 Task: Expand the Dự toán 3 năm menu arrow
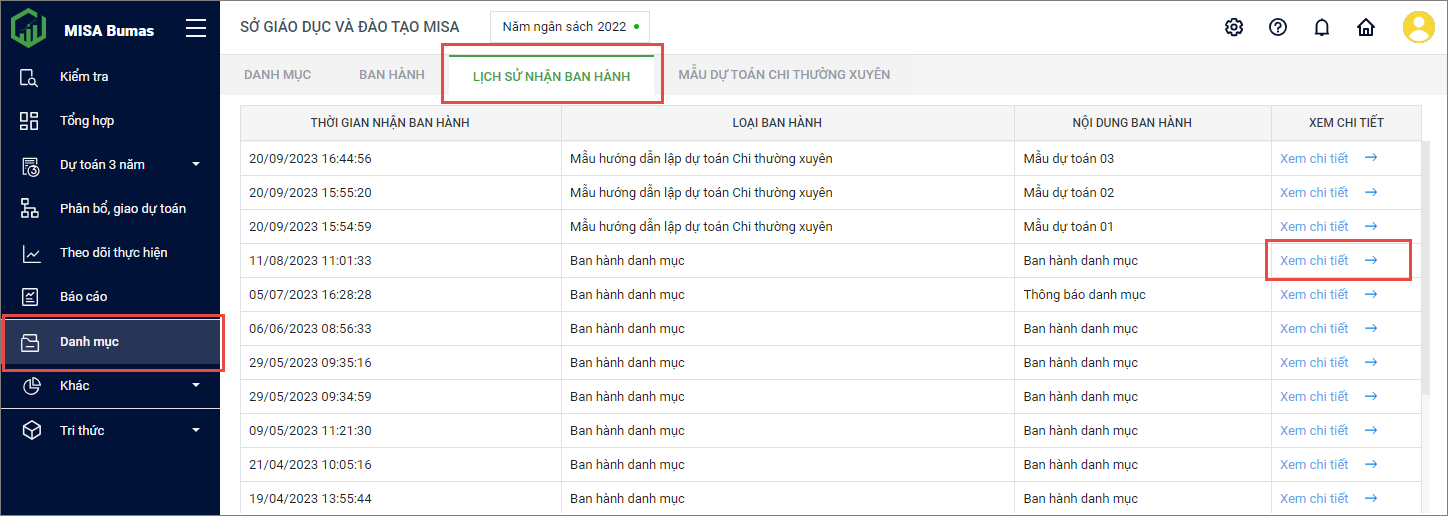196,165
